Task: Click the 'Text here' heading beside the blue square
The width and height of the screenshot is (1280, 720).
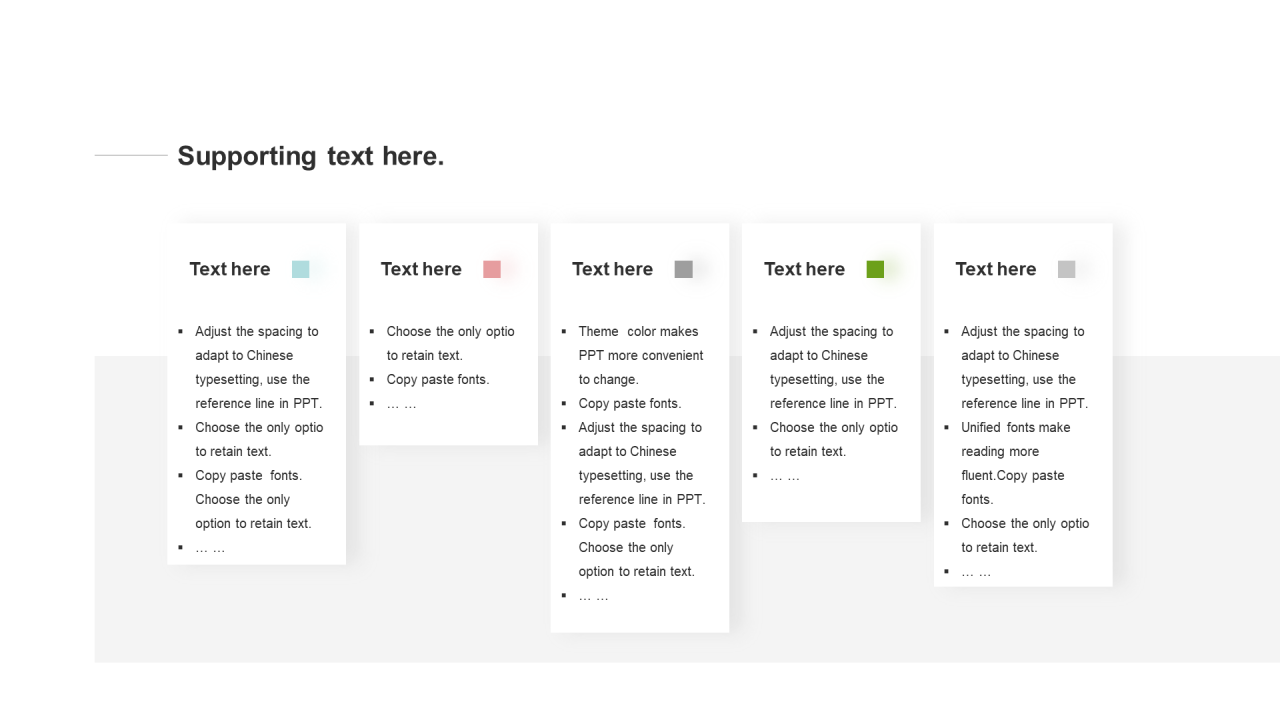Action: [230, 269]
